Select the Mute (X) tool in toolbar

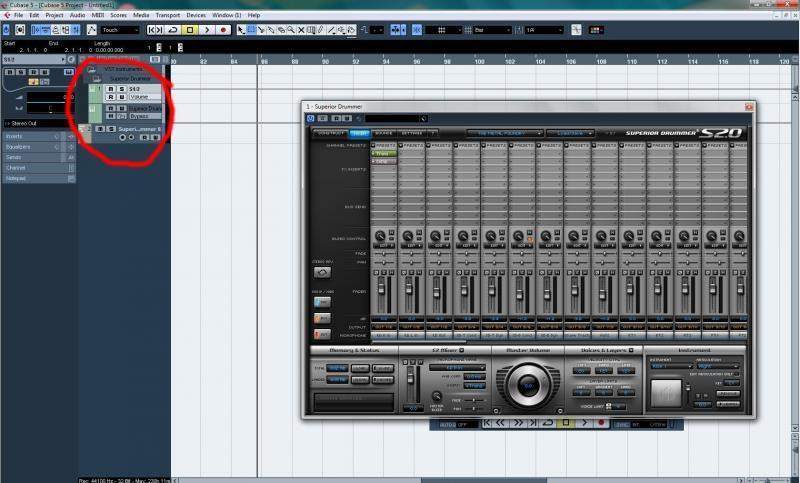301,30
